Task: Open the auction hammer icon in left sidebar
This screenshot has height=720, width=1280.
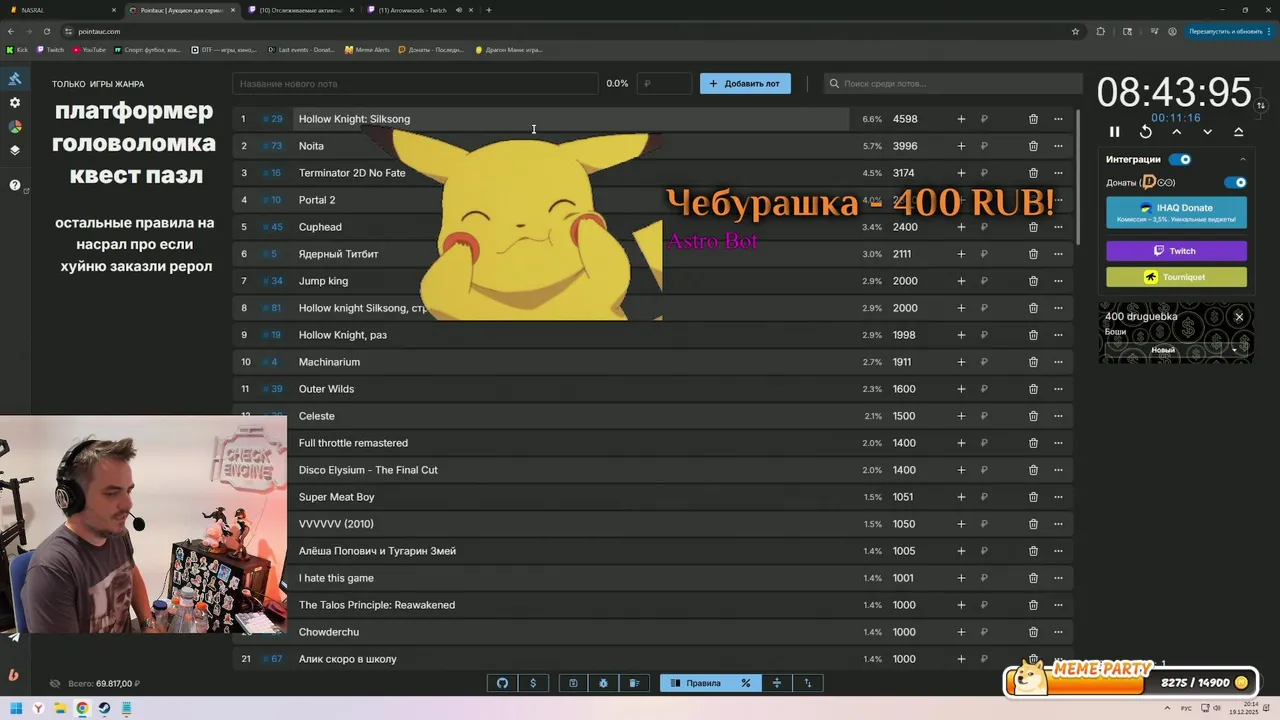Action: (x=15, y=79)
